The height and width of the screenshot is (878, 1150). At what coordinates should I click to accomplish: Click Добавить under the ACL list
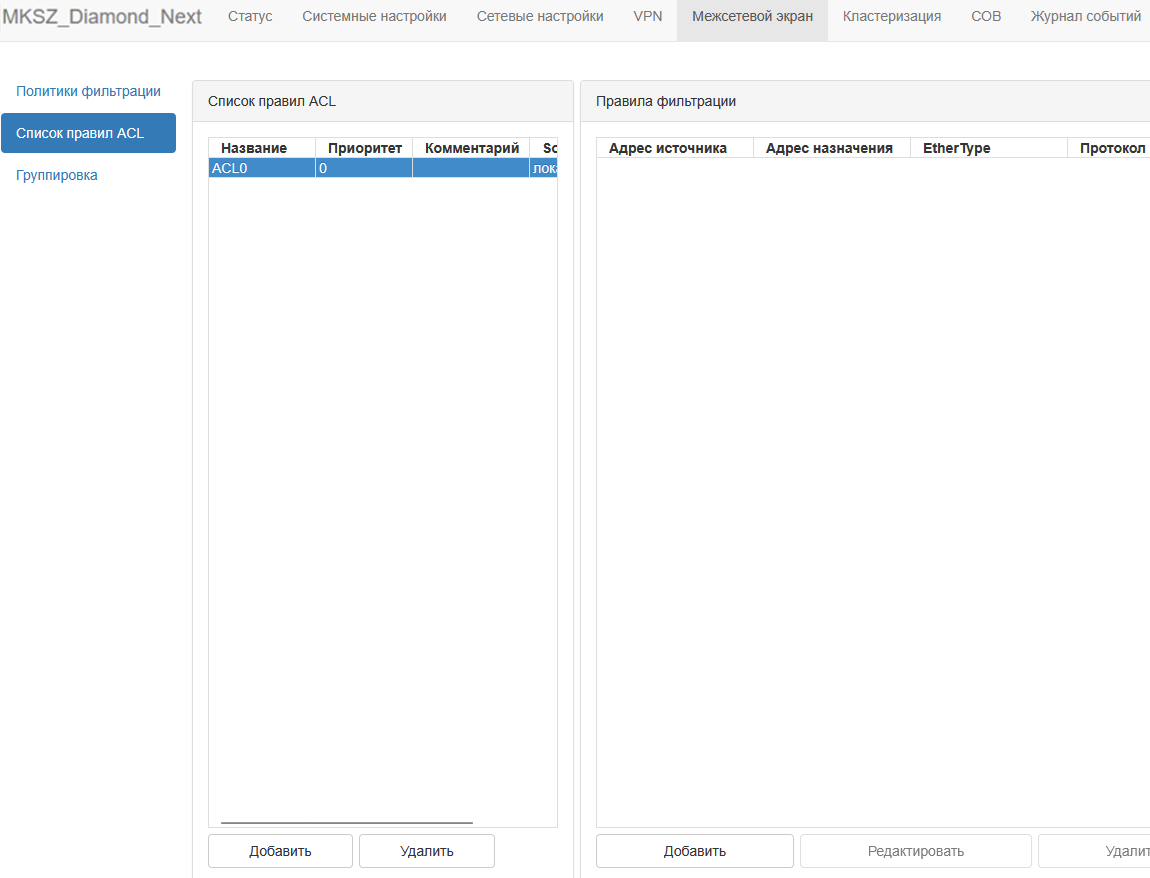click(x=280, y=851)
